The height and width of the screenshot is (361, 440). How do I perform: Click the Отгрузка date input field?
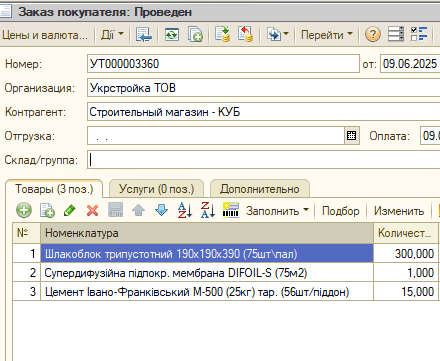click(216, 136)
